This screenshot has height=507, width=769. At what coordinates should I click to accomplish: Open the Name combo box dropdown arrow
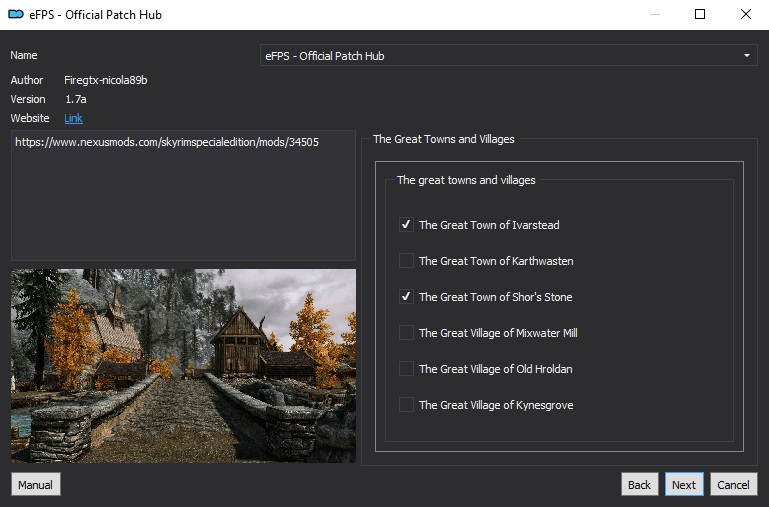(746, 56)
